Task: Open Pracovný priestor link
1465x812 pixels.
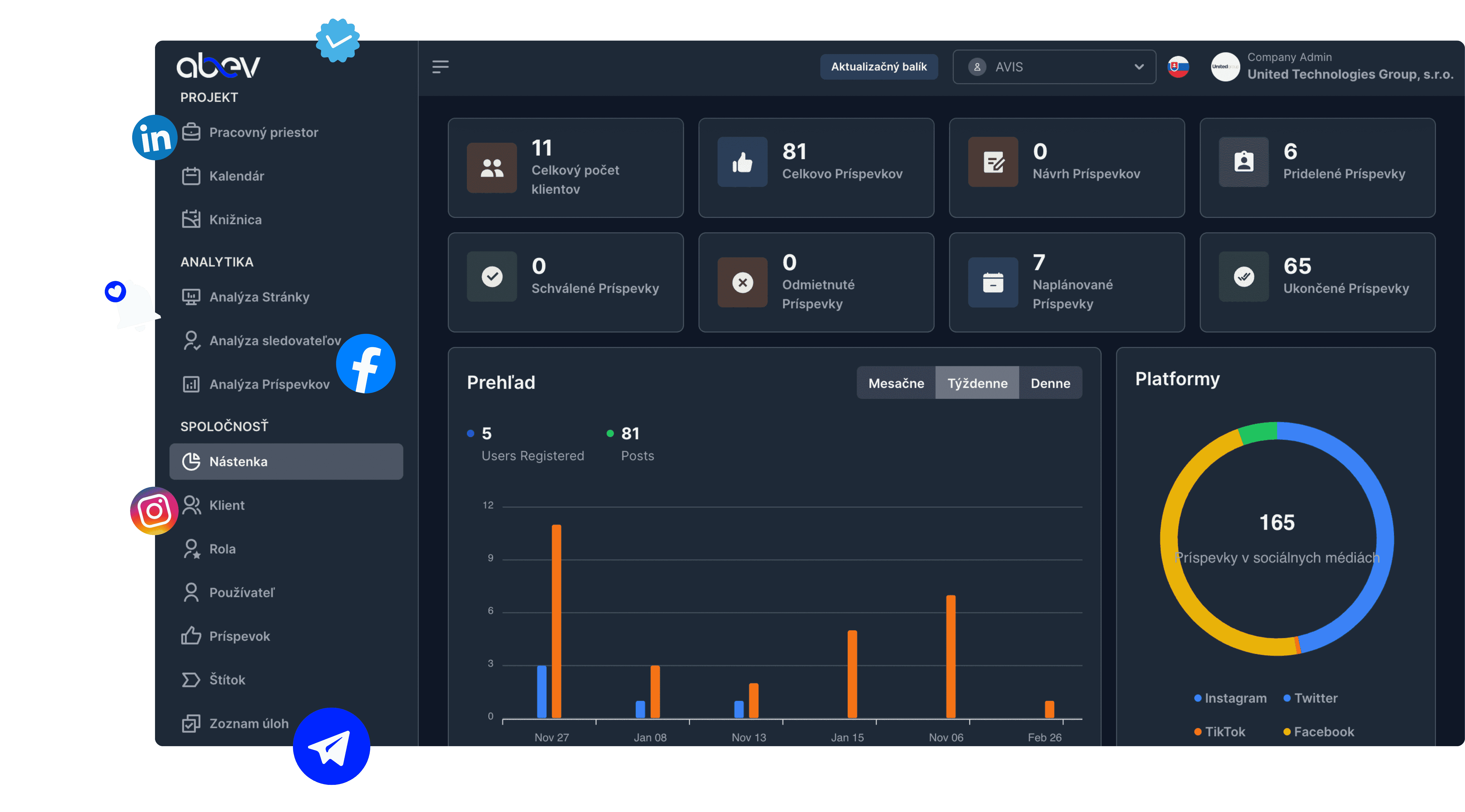Action: click(264, 132)
